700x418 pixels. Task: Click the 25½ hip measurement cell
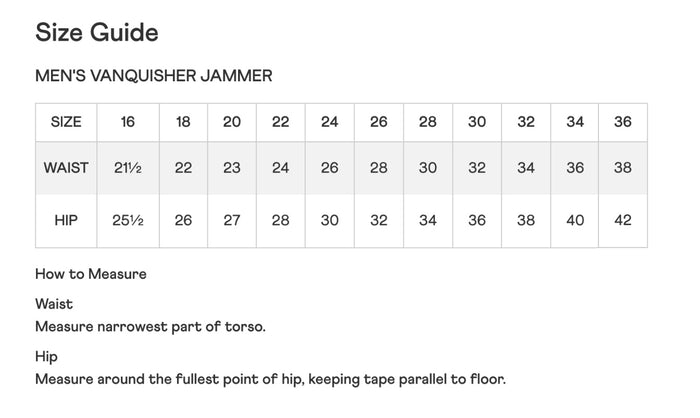(x=128, y=220)
